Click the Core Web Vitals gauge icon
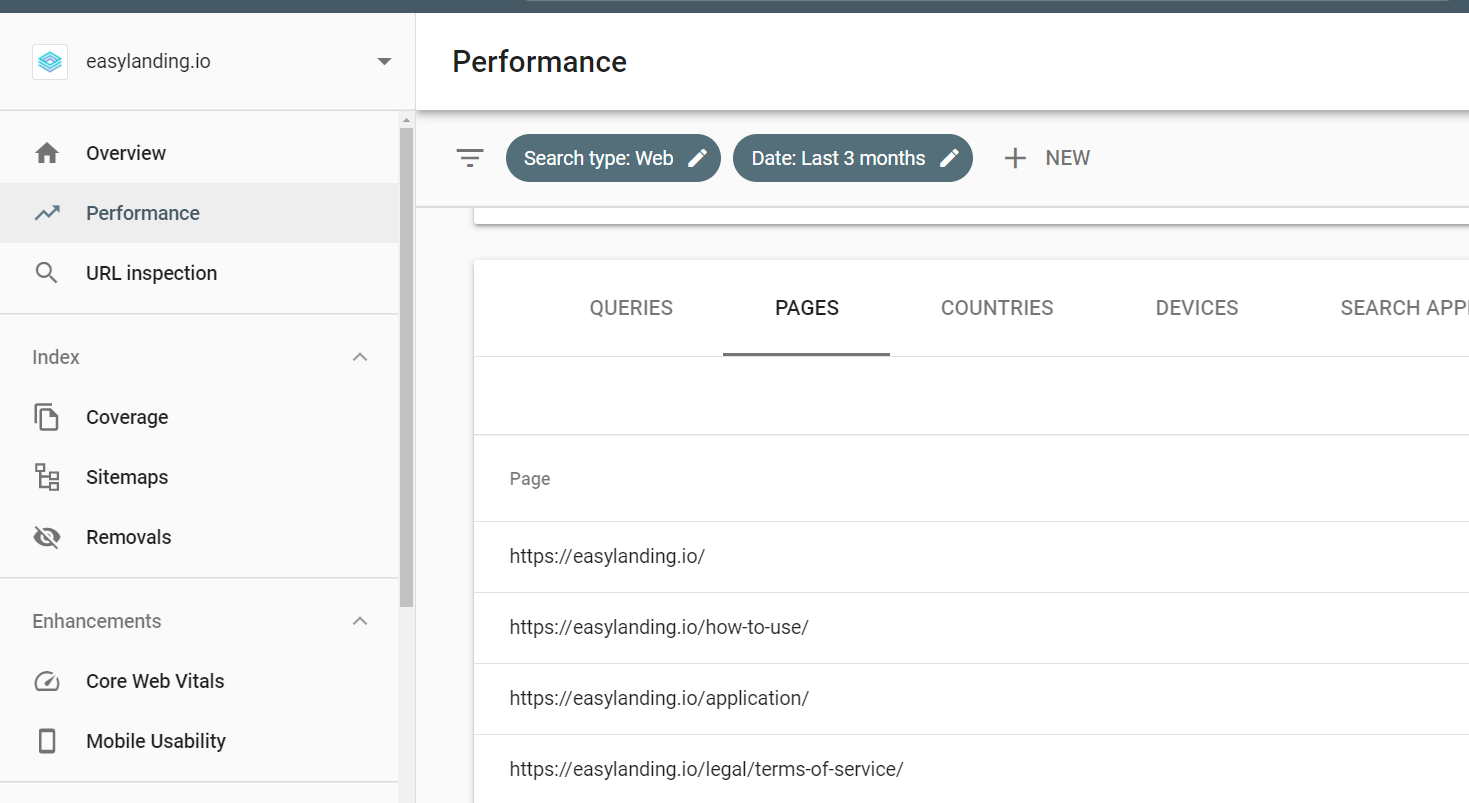Screen dimensions: 1469x803 point(47,681)
